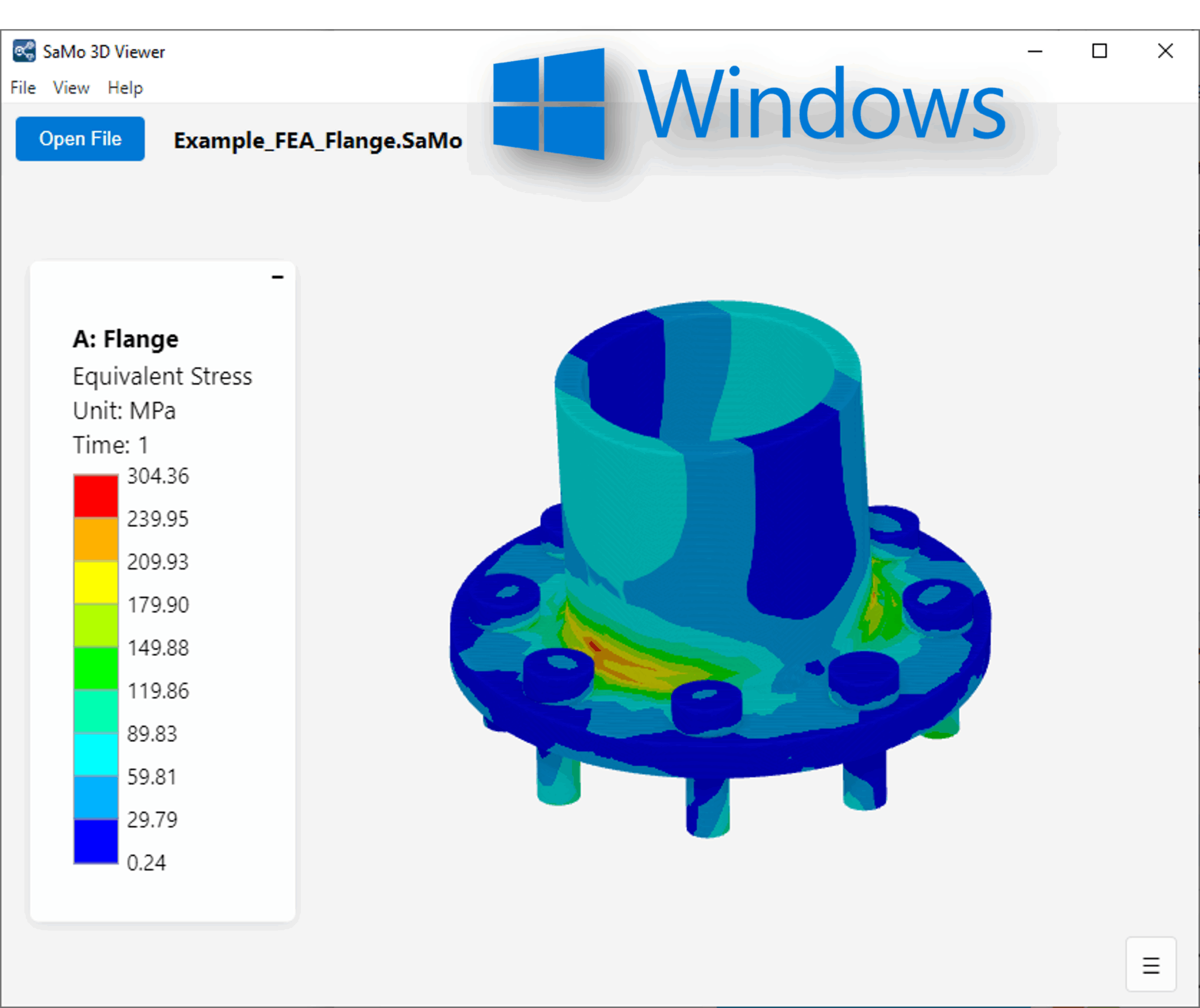Click the Unit: MPa label

pyautogui.click(x=124, y=411)
